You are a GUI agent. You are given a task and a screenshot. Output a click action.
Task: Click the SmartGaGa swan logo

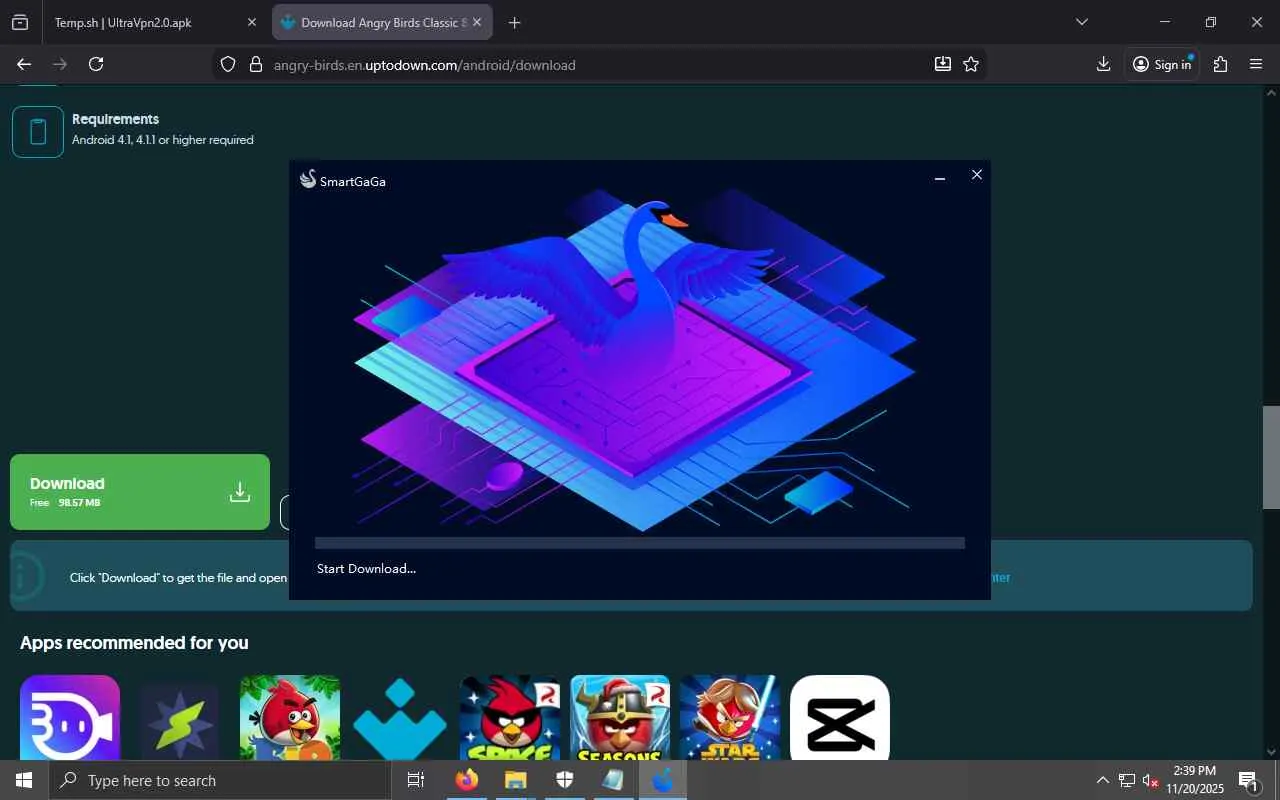(308, 180)
